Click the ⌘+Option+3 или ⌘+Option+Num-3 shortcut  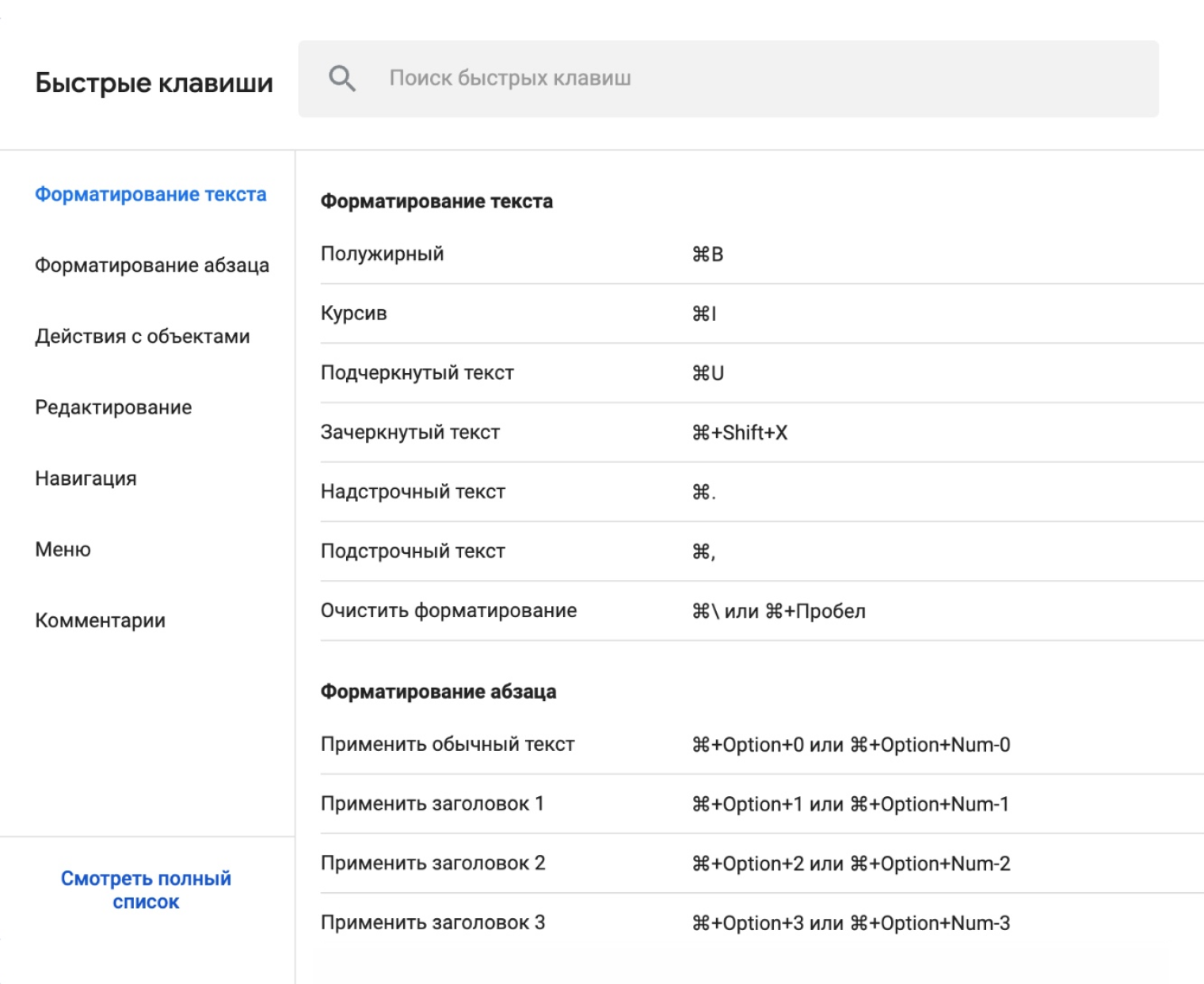851,923
